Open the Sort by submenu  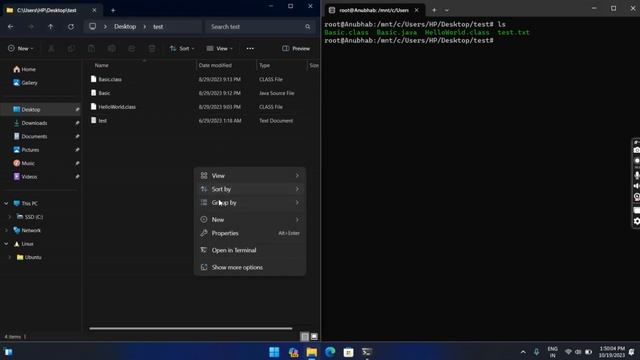tap(250, 189)
